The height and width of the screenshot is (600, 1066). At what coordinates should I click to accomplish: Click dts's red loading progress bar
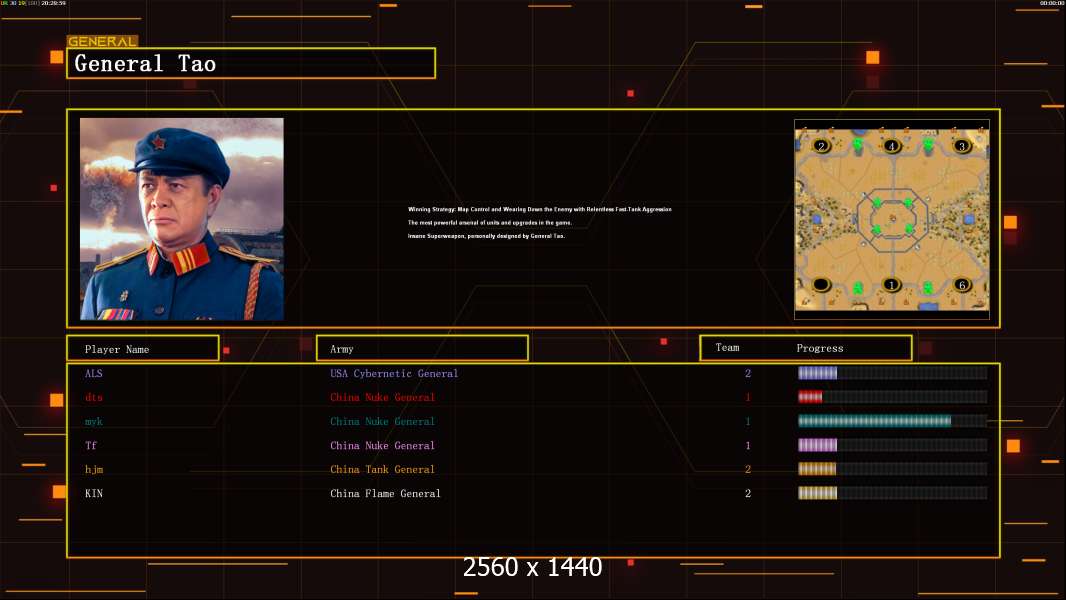(x=892, y=397)
